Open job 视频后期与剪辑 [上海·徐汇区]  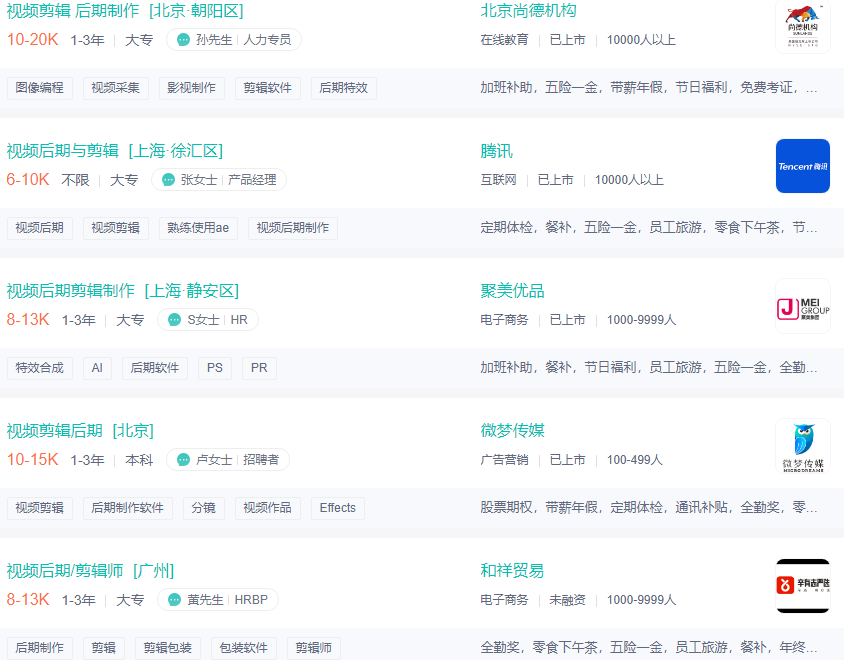coord(115,151)
